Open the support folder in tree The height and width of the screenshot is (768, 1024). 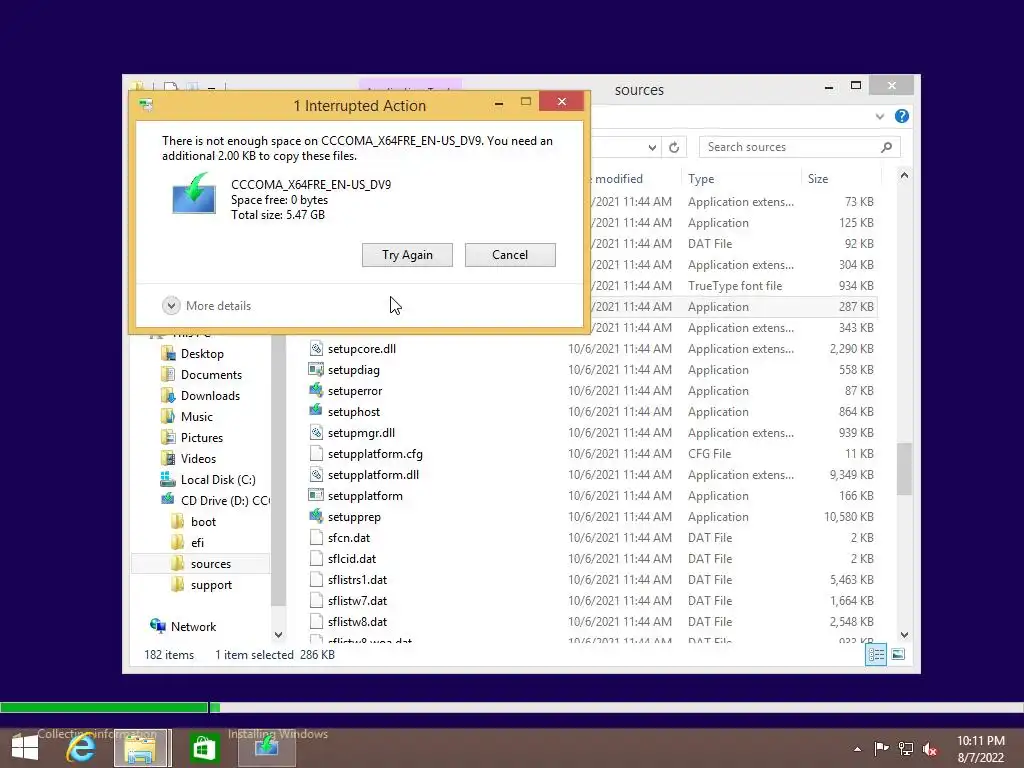(x=211, y=584)
